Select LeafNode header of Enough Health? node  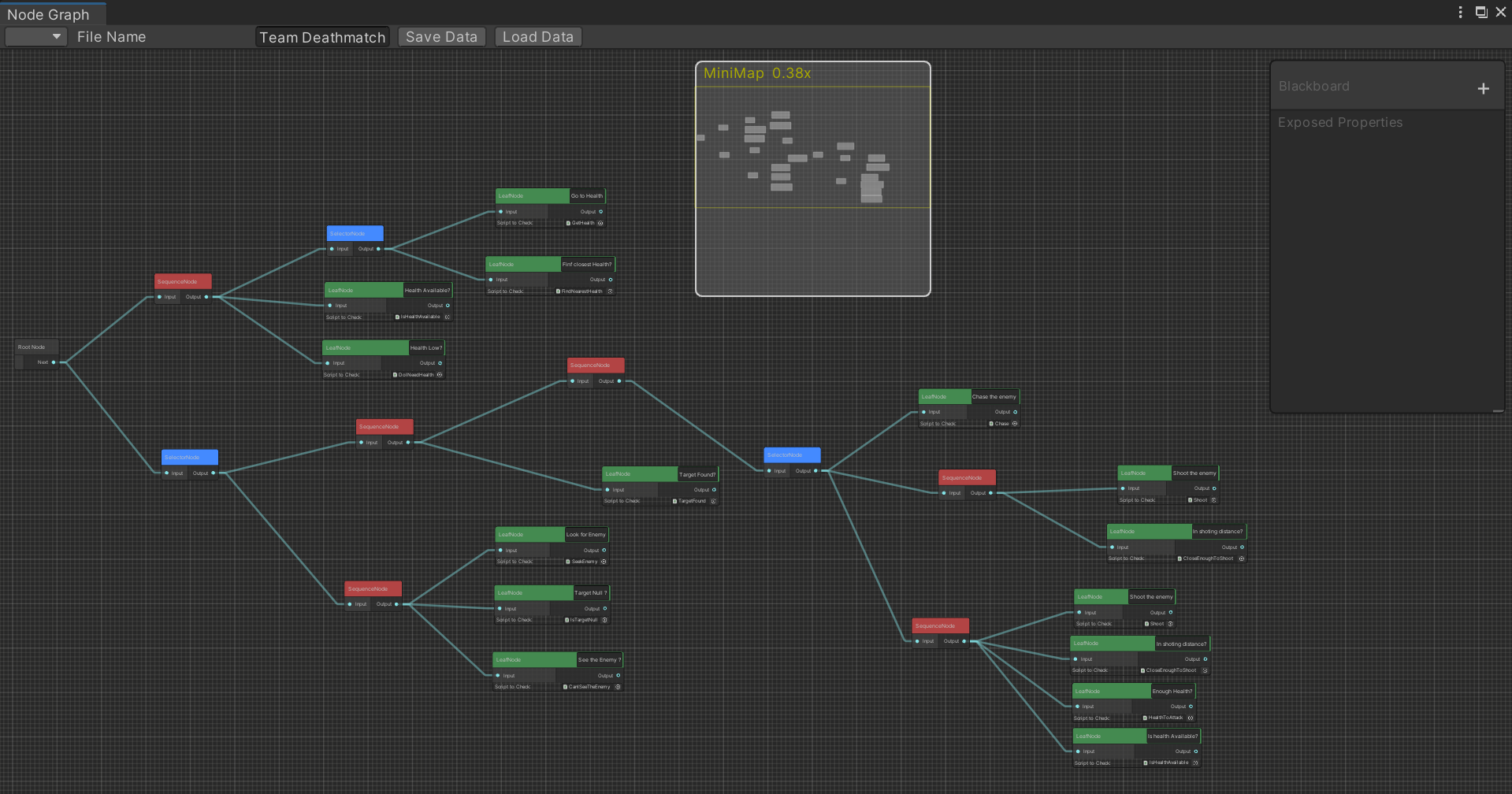1111,692
